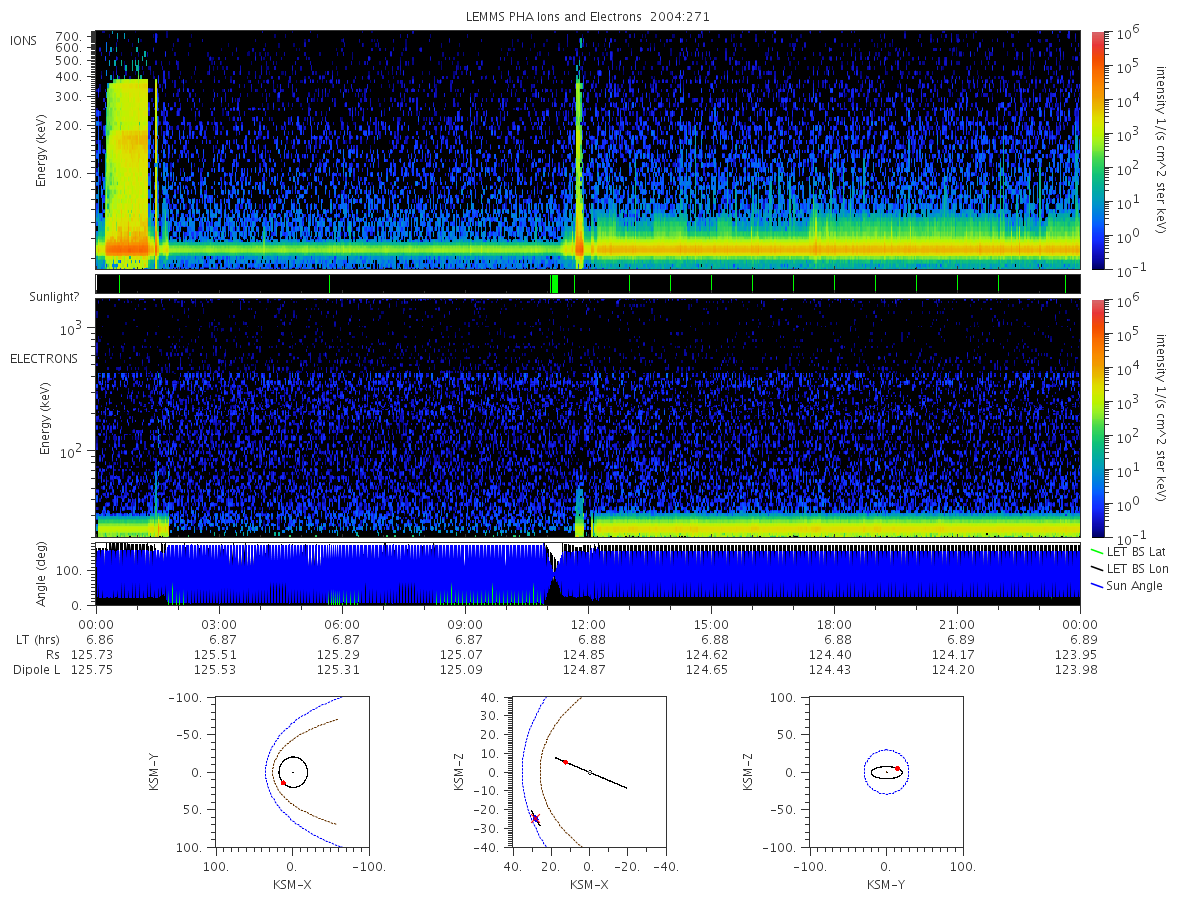Click the ion spectrogram panel
1200x900 pixels.
point(588,150)
